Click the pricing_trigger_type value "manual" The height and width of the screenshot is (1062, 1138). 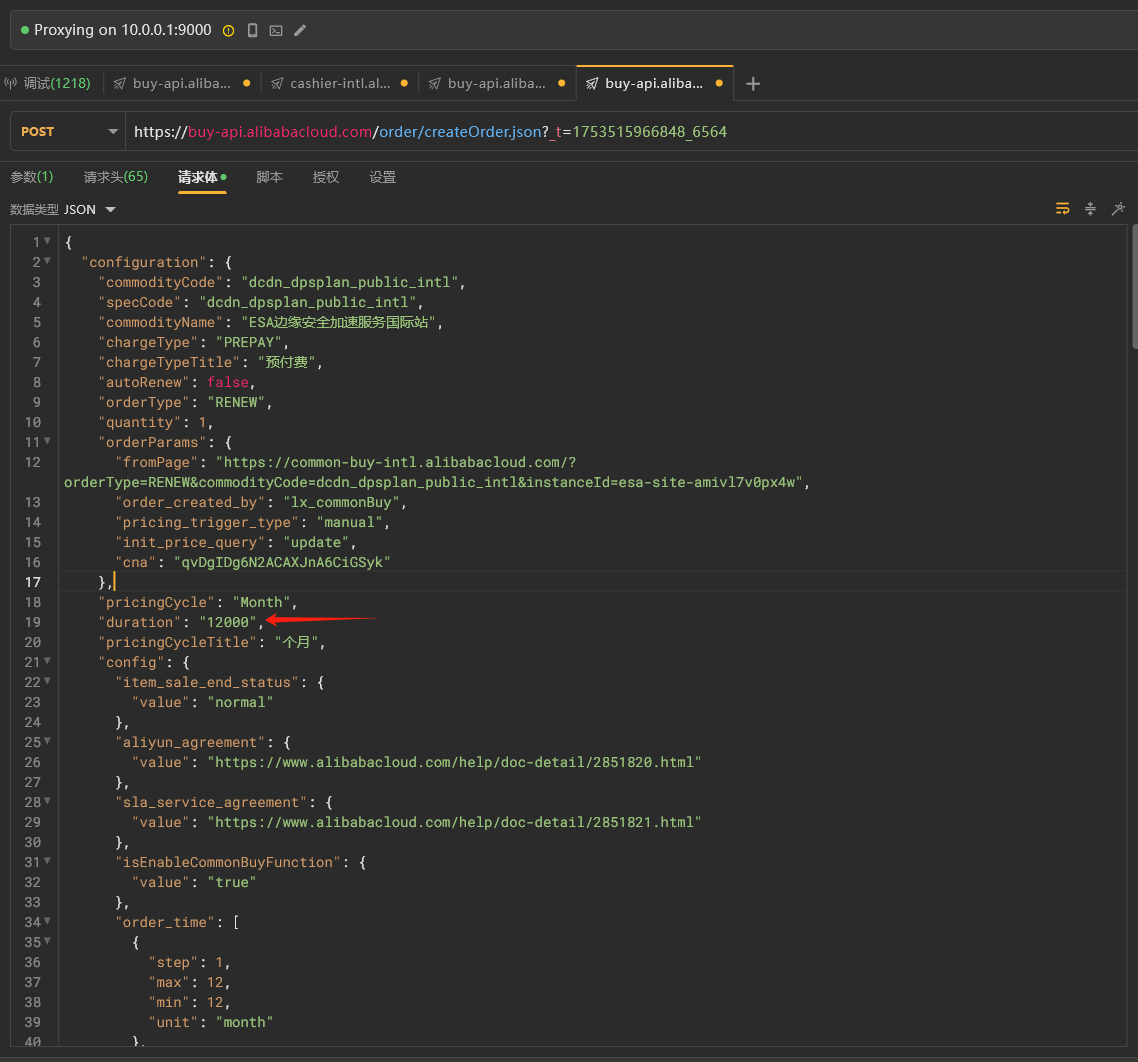(350, 523)
